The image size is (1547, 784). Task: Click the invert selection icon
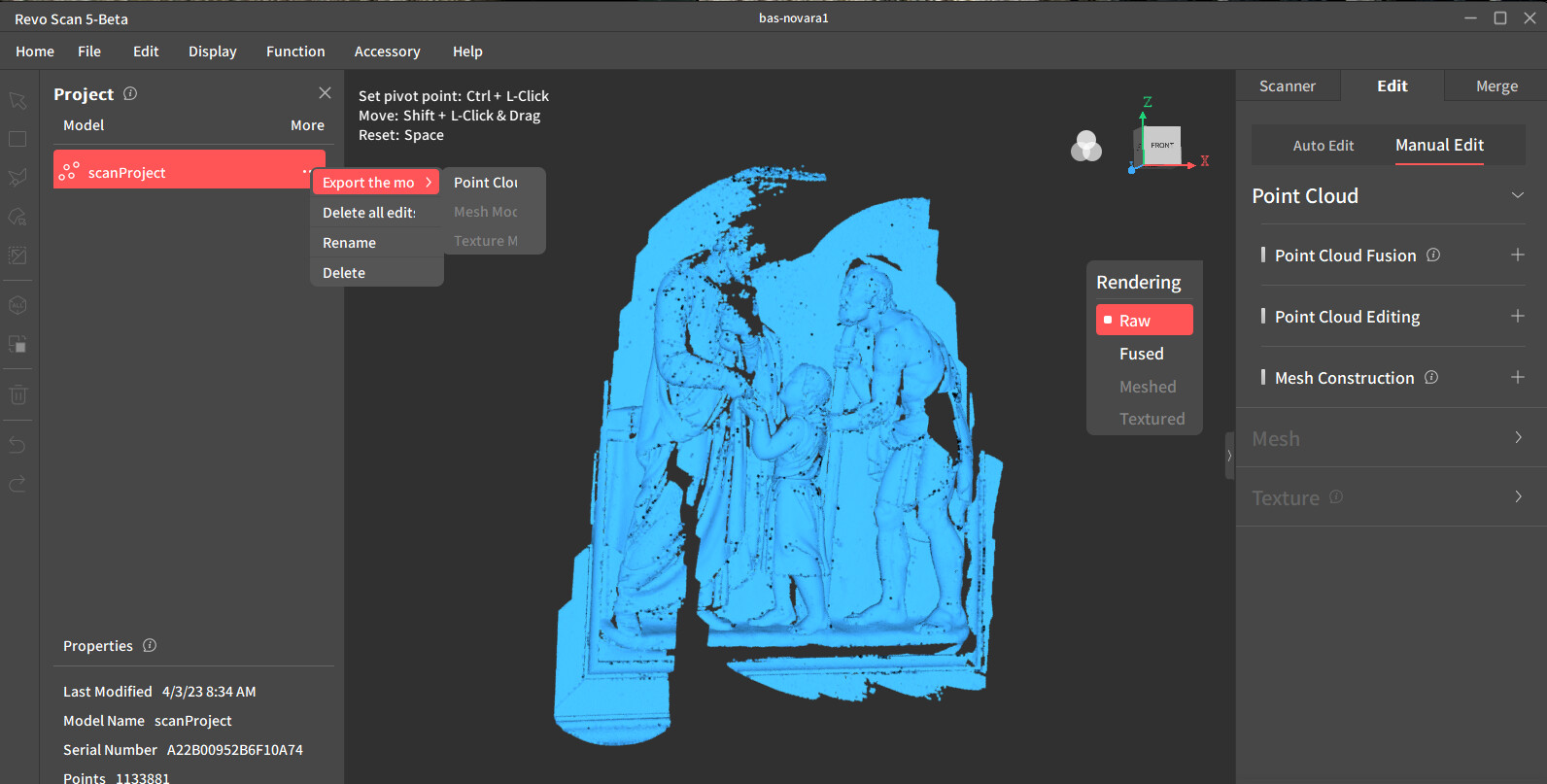tap(17, 344)
